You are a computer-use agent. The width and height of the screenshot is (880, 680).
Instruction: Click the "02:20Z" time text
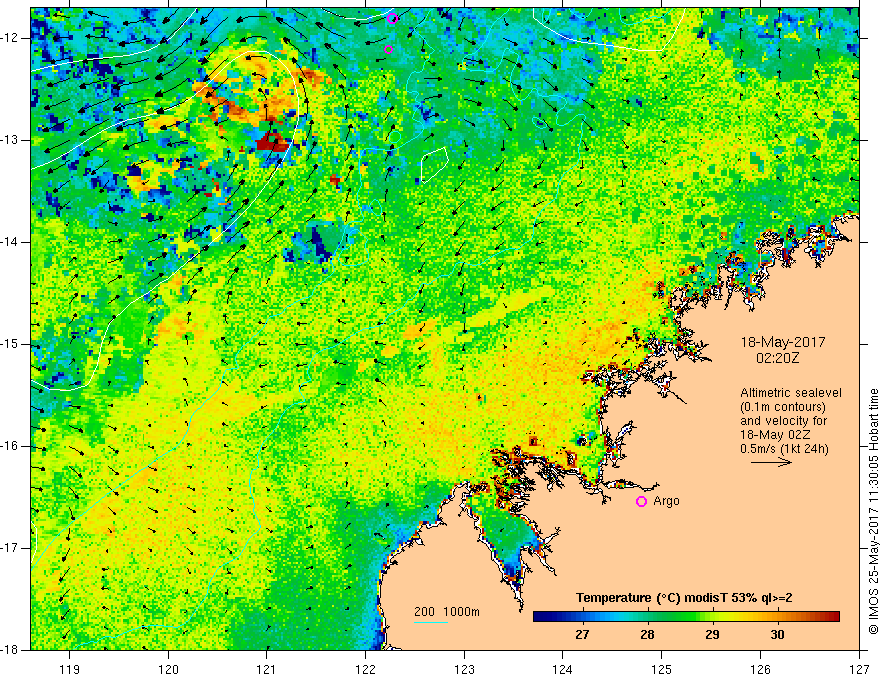[777, 357]
